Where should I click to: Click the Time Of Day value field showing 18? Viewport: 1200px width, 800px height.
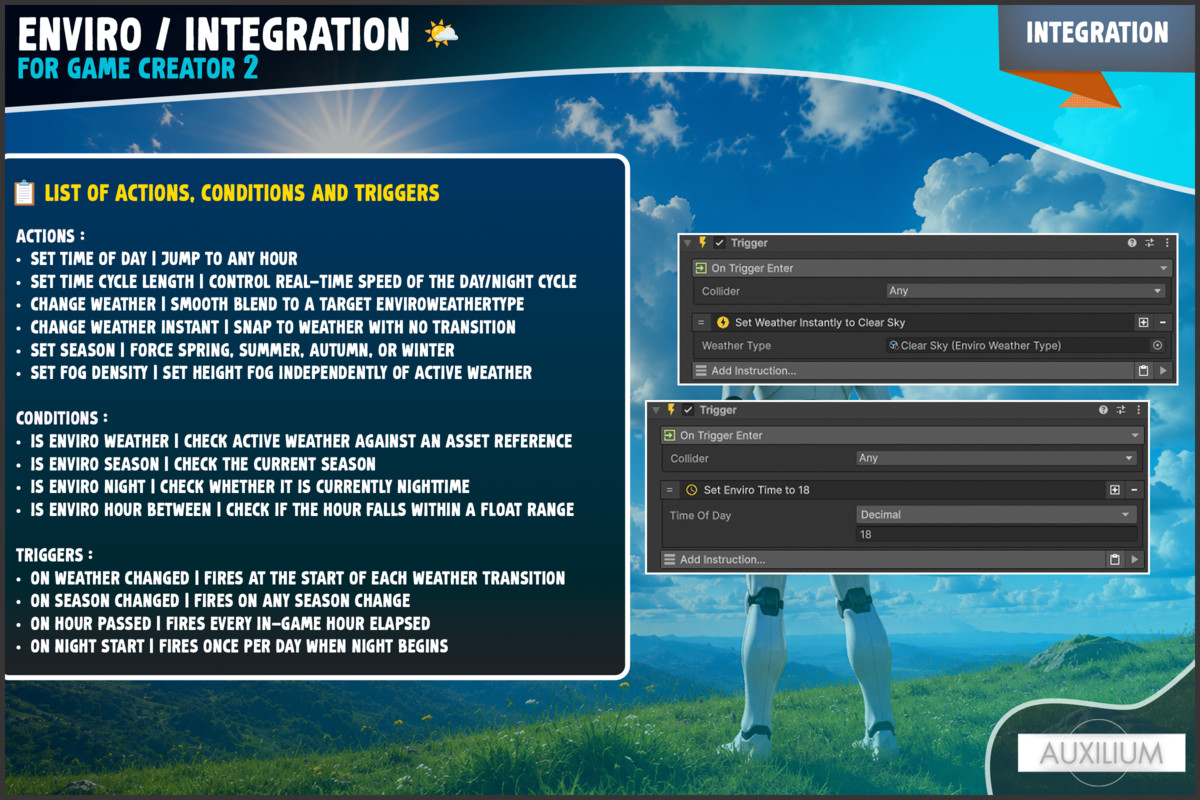[996, 535]
